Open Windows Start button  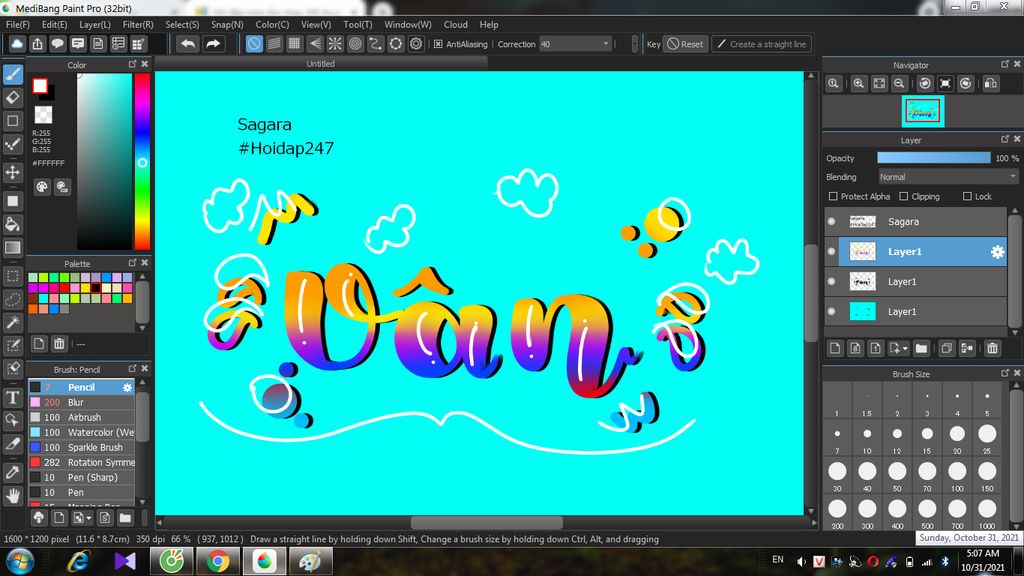coord(21,562)
